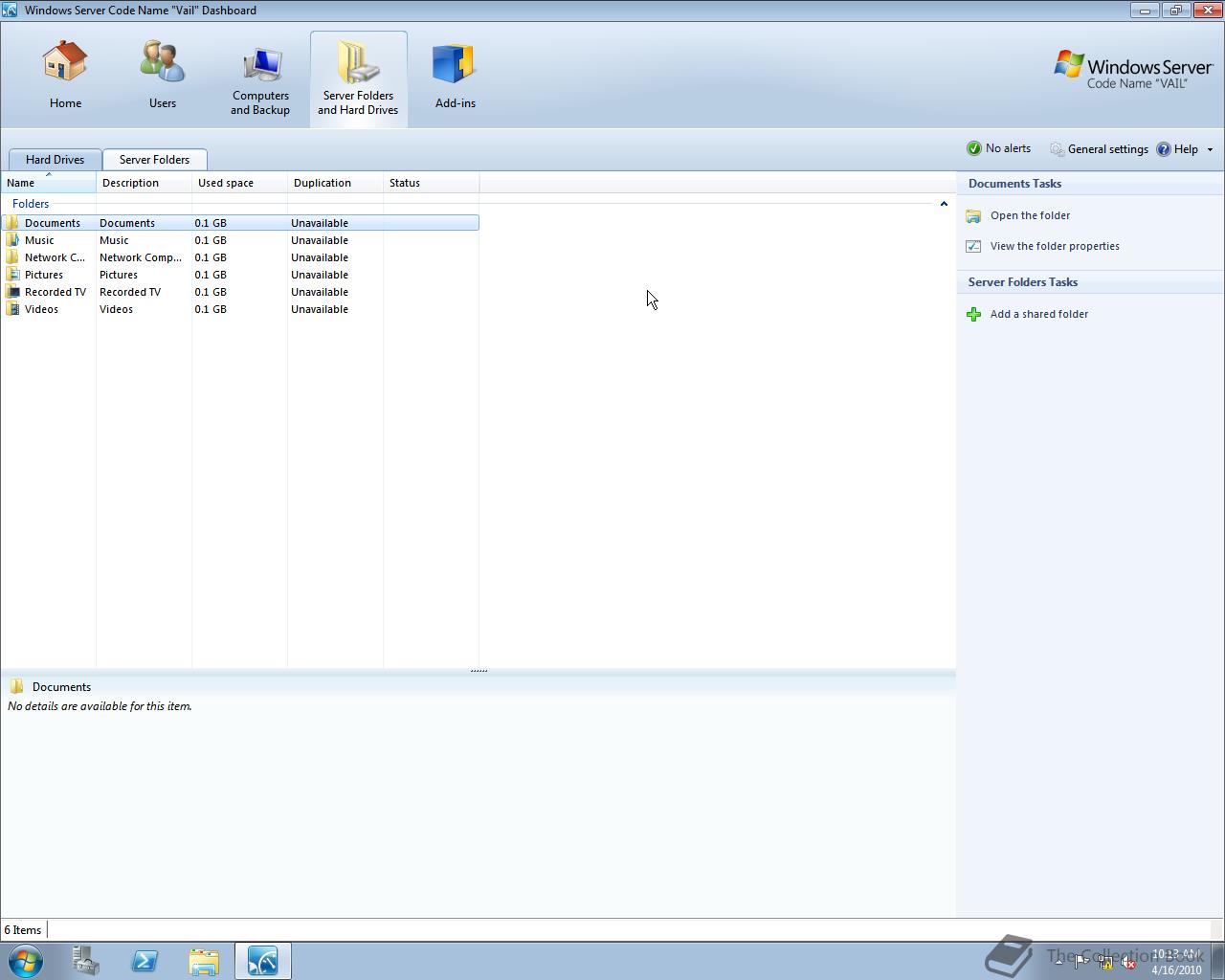
Task: Click the Open the folder link
Action: click(x=1030, y=216)
